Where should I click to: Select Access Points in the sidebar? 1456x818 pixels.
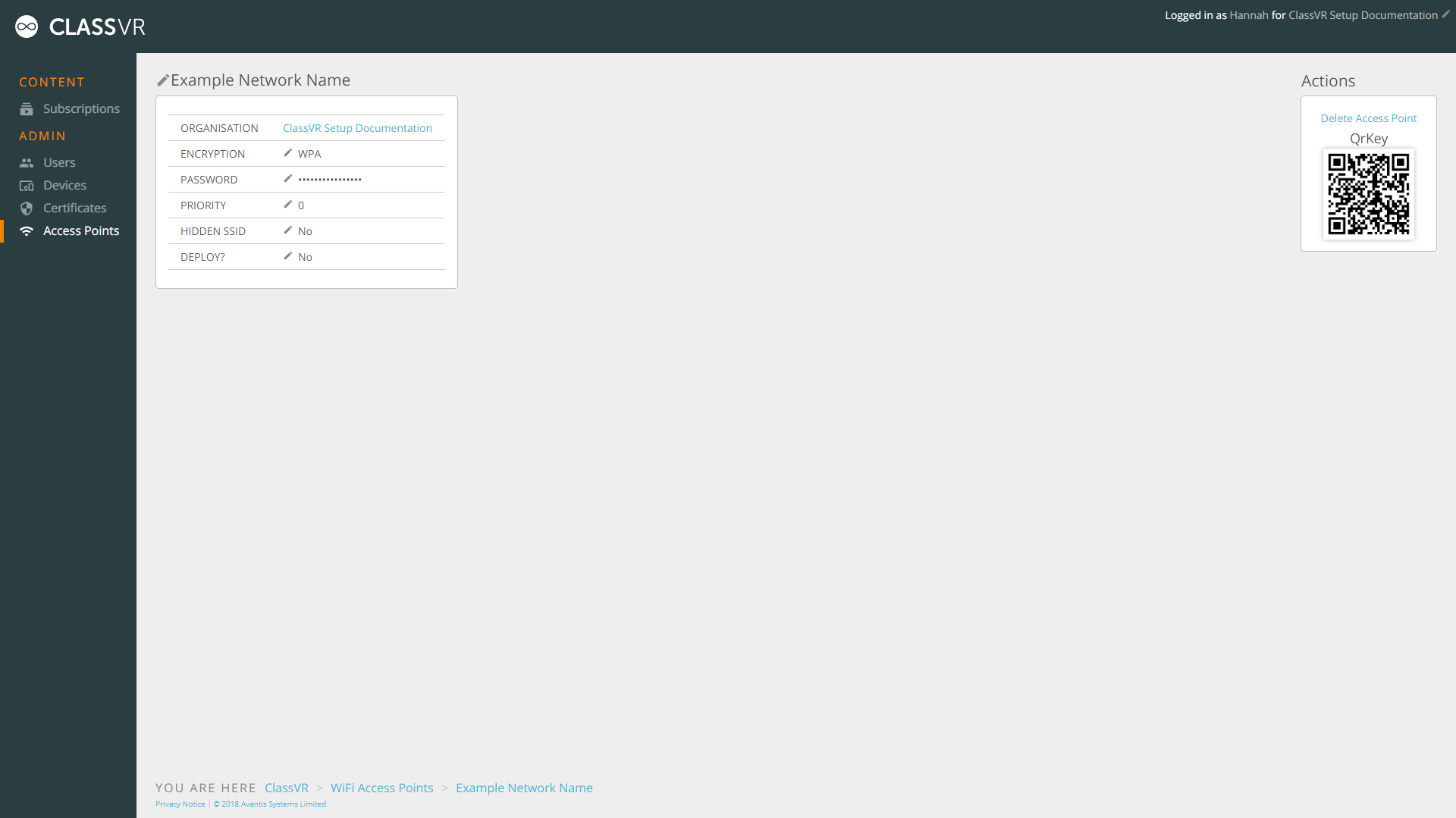click(81, 231)
